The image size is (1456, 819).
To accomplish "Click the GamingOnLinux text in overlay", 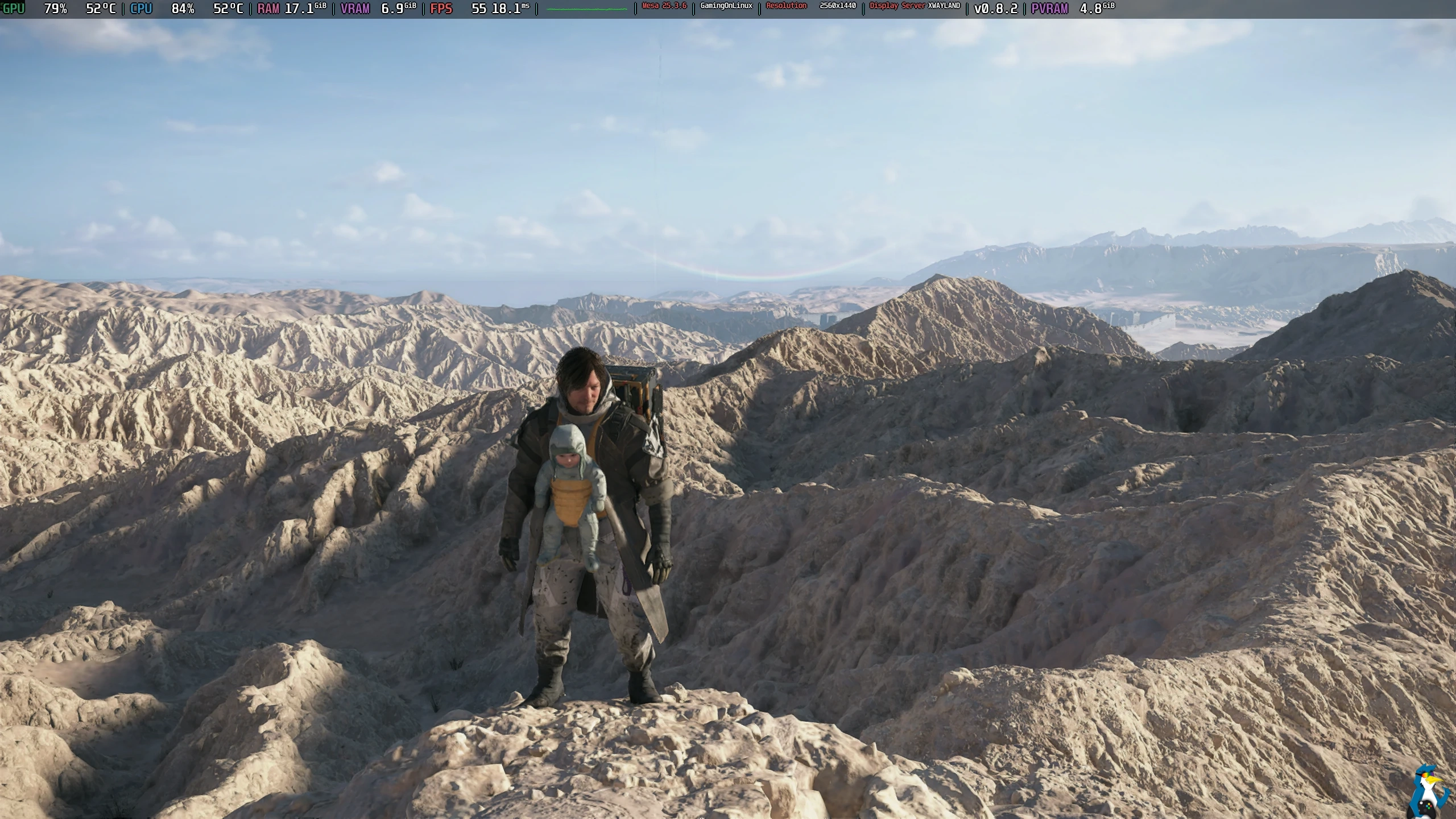I will point(726,6).
